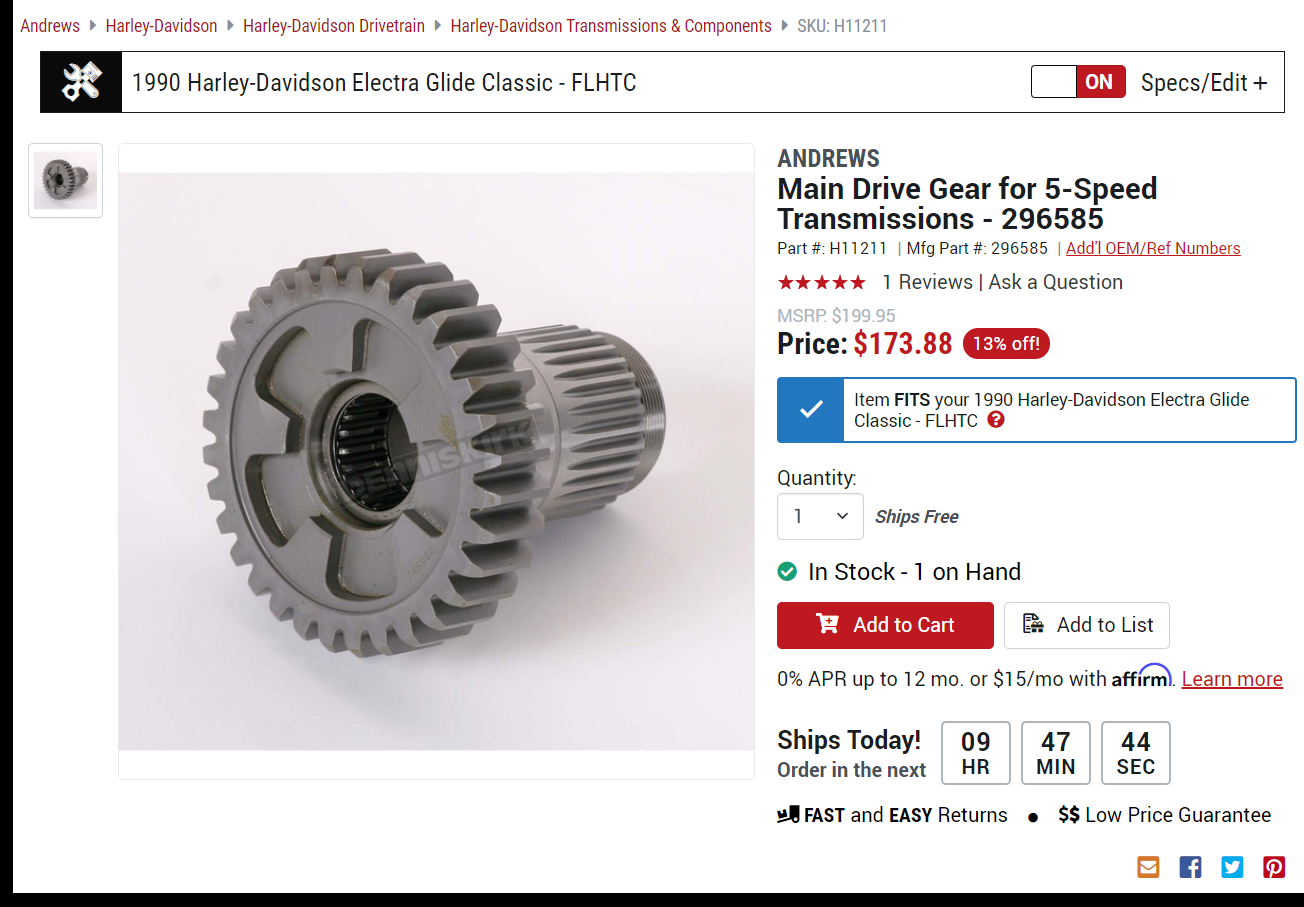1304x907 pixels.
Task: Select the gear product thumbnail
Action: click(66, 181)
